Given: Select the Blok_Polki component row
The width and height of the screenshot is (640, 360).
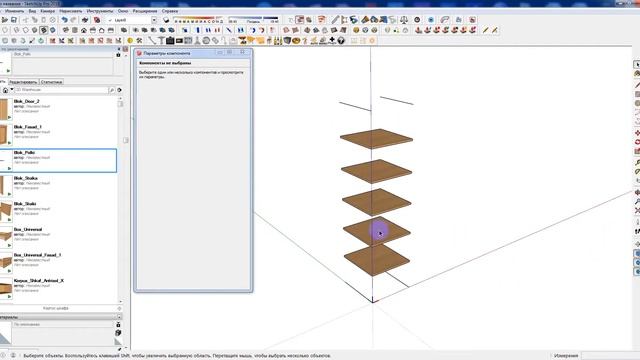Looking at the screenshot, I should (x=58, y=160).
